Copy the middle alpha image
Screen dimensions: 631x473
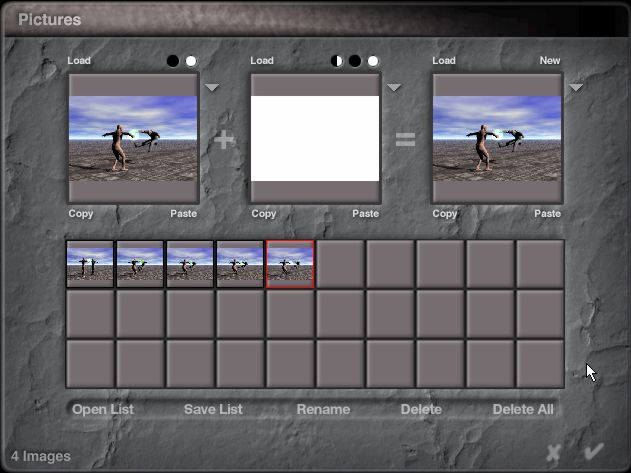264,214
